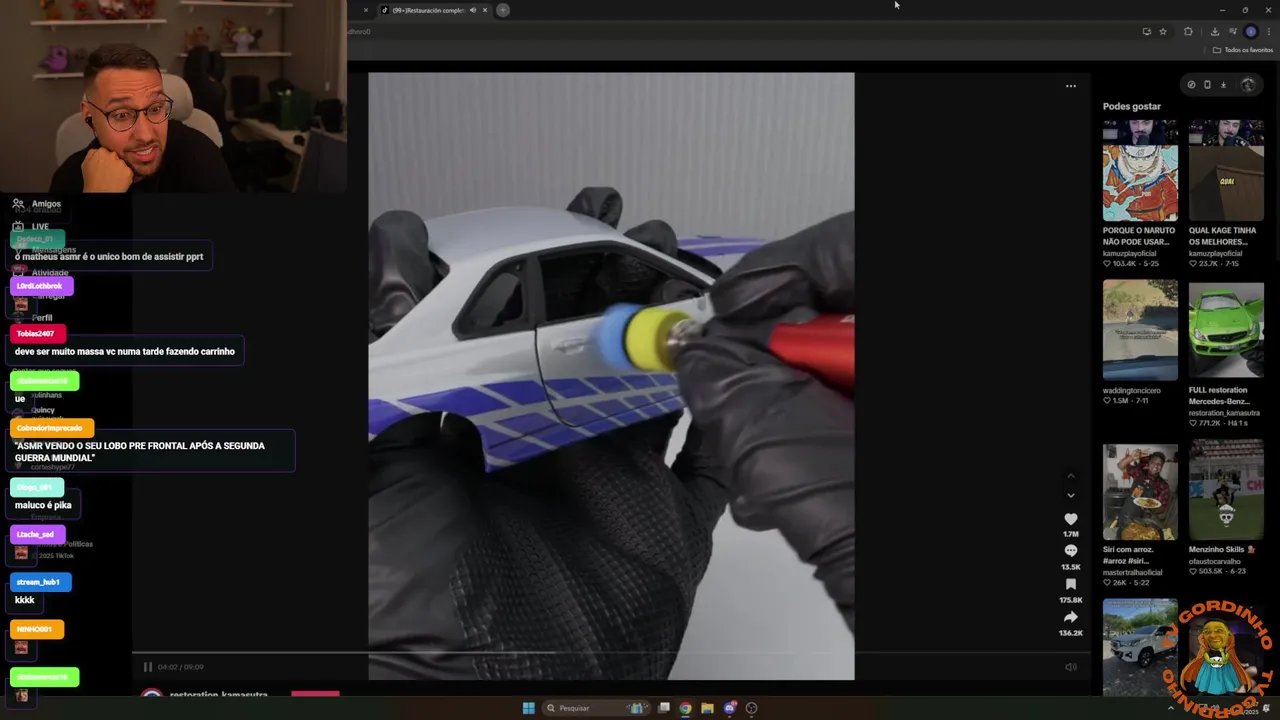The image size is (1280, 720).
Task: Open the three-dots more options menu
Action: tap(1071, 86)
